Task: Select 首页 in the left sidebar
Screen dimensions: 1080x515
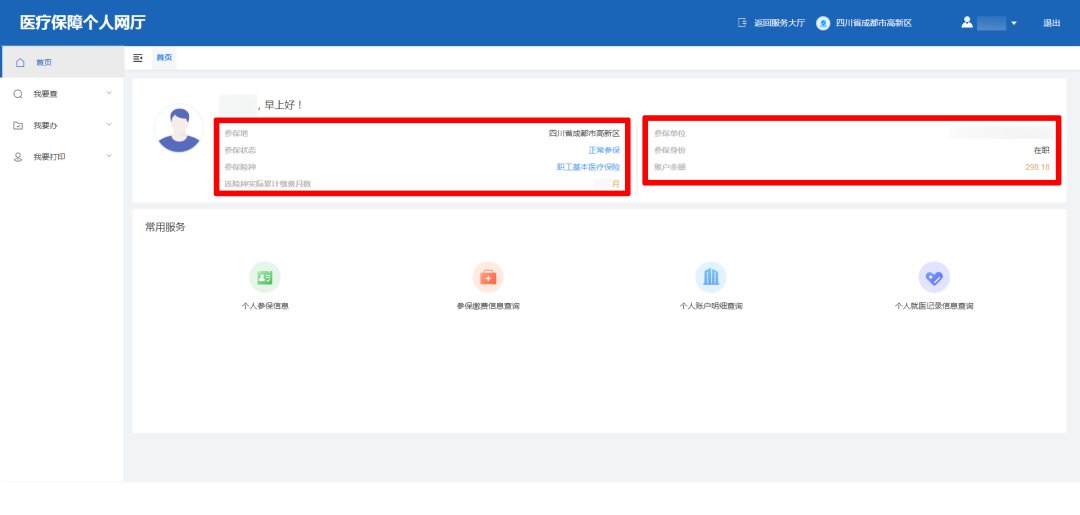Action: pyautogui.click(x=44, y=62)
